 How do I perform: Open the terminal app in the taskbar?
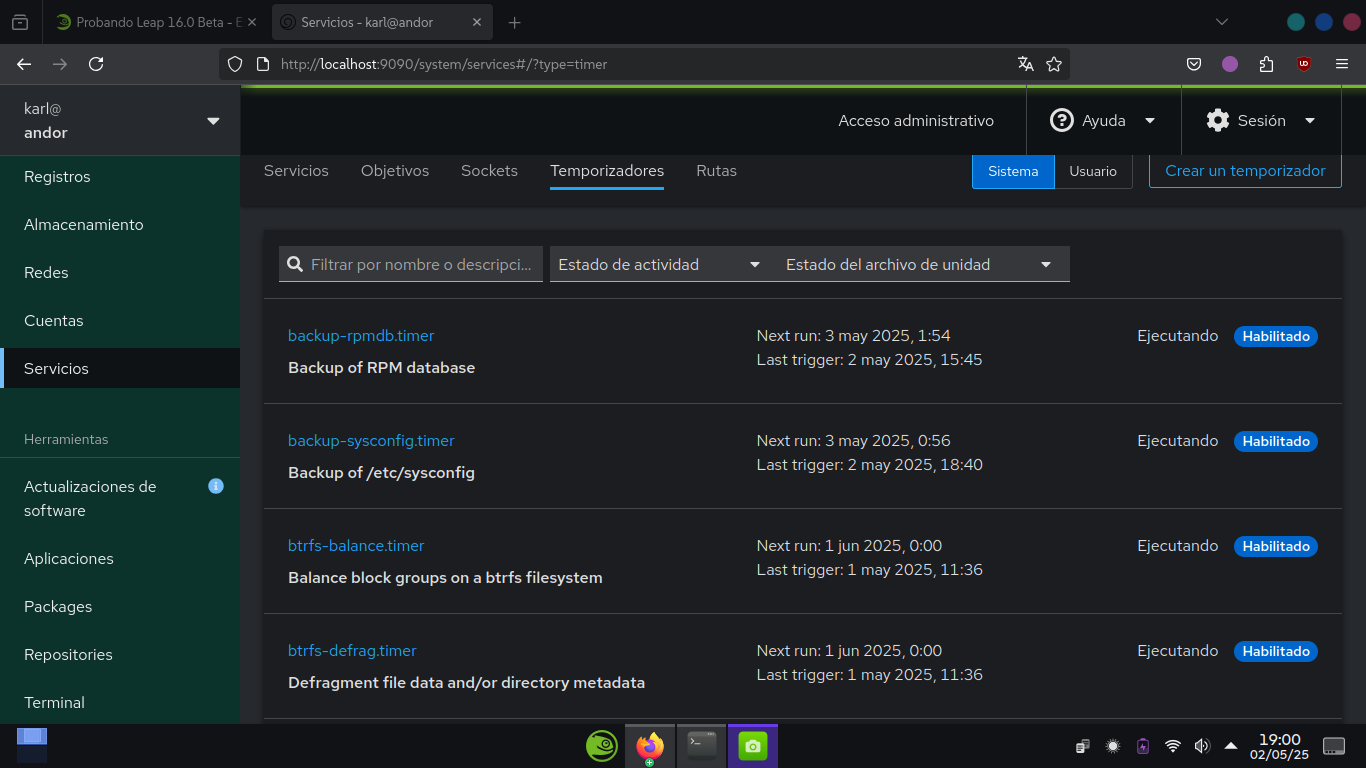(x=702, y=745)
